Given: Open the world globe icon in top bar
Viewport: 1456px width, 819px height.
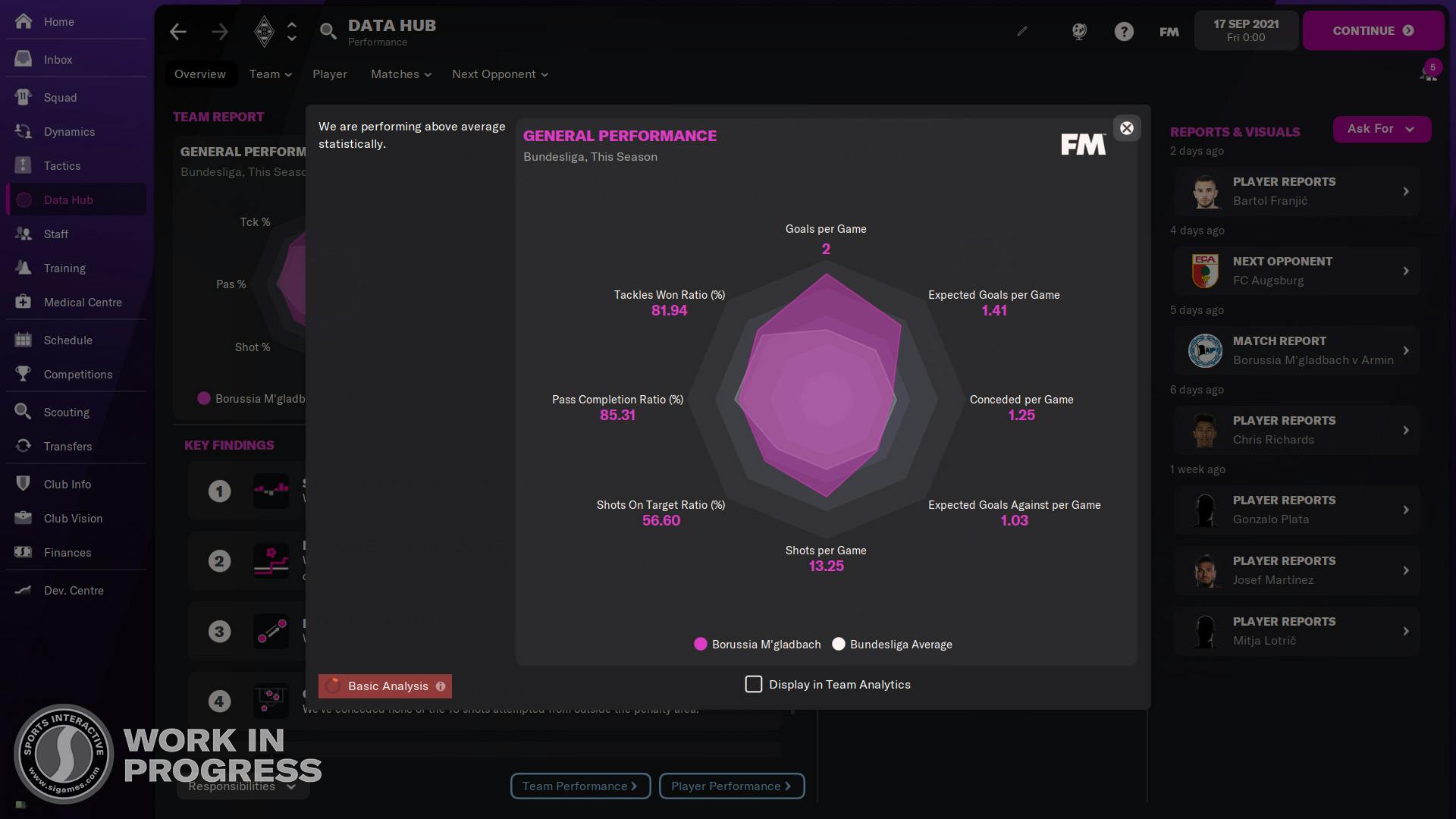Looking at the screenshot, I should click(1079, 31).
